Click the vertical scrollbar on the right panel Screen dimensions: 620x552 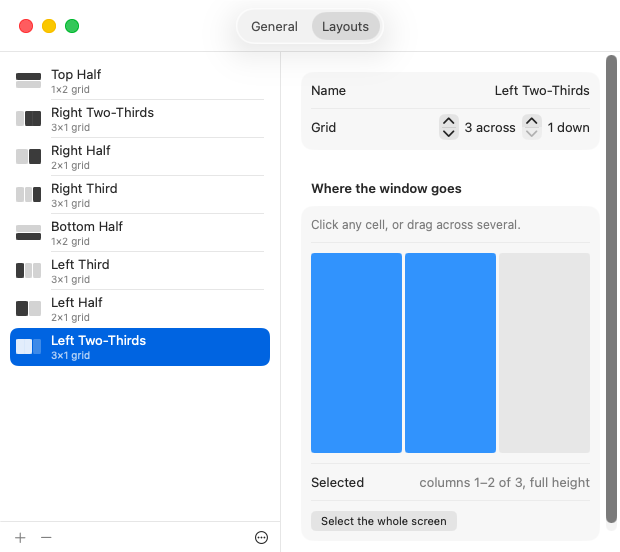tap(611, 289)
